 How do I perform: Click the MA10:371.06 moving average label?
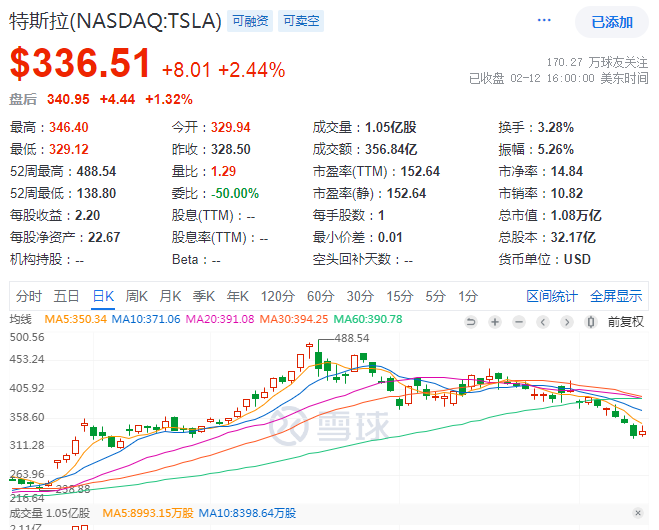click(146, 319)
